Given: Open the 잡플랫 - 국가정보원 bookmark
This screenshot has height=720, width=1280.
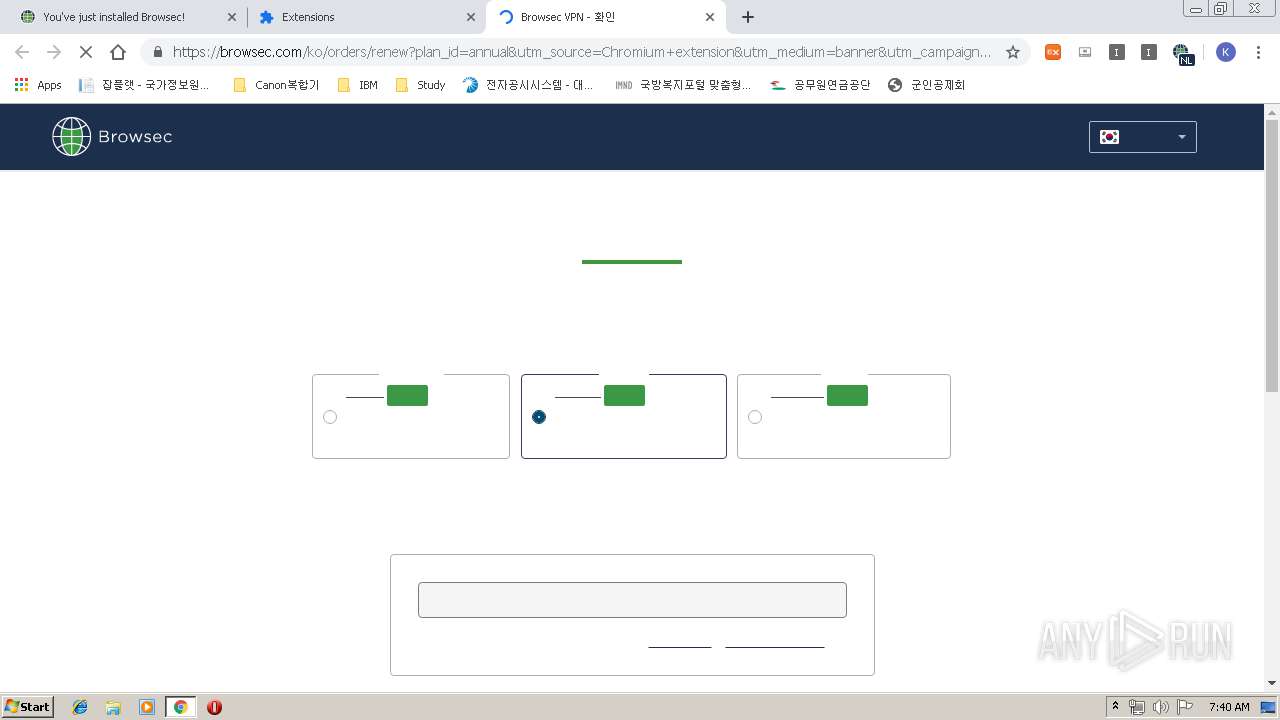Looking at the screenshot, I should pyautogui.click(x=144, y=85).
